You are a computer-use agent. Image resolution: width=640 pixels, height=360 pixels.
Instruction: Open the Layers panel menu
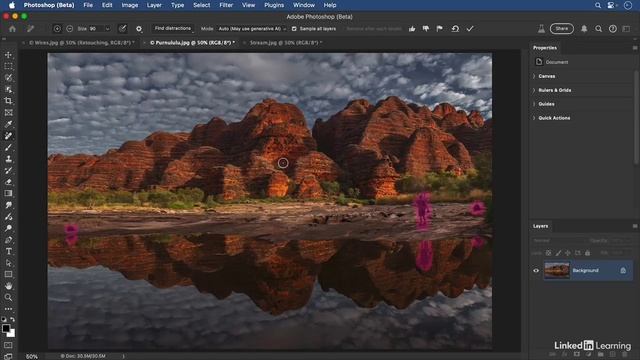point(635,226)
